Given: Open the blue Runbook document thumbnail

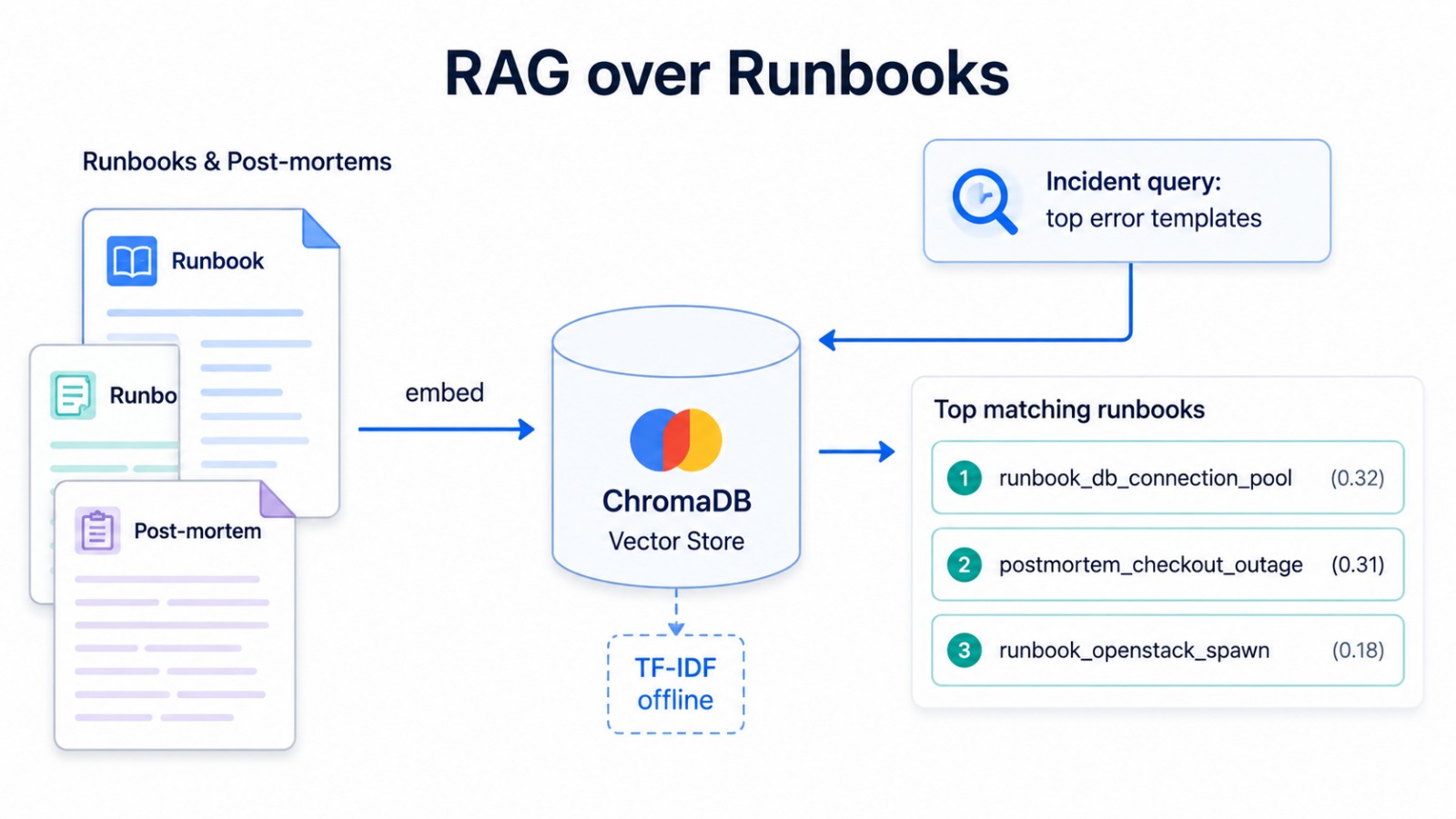Looking at the screenshot, I should [x=211, y=362].
